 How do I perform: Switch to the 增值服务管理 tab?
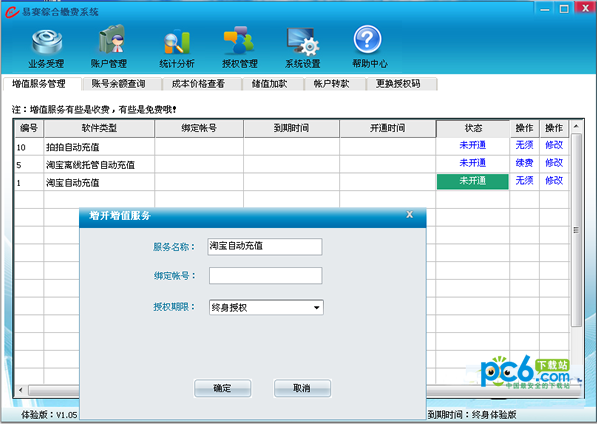pyautogui.click(x=42, y=84)
